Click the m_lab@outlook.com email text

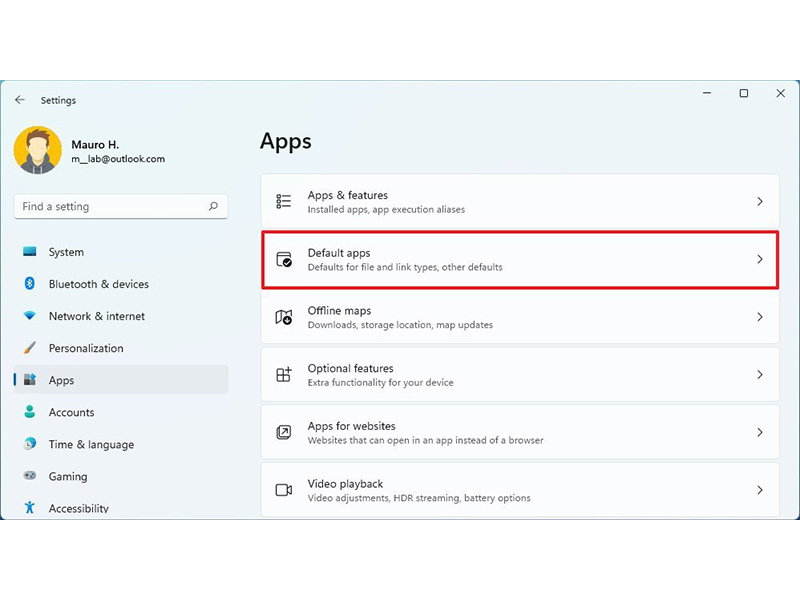118,159
